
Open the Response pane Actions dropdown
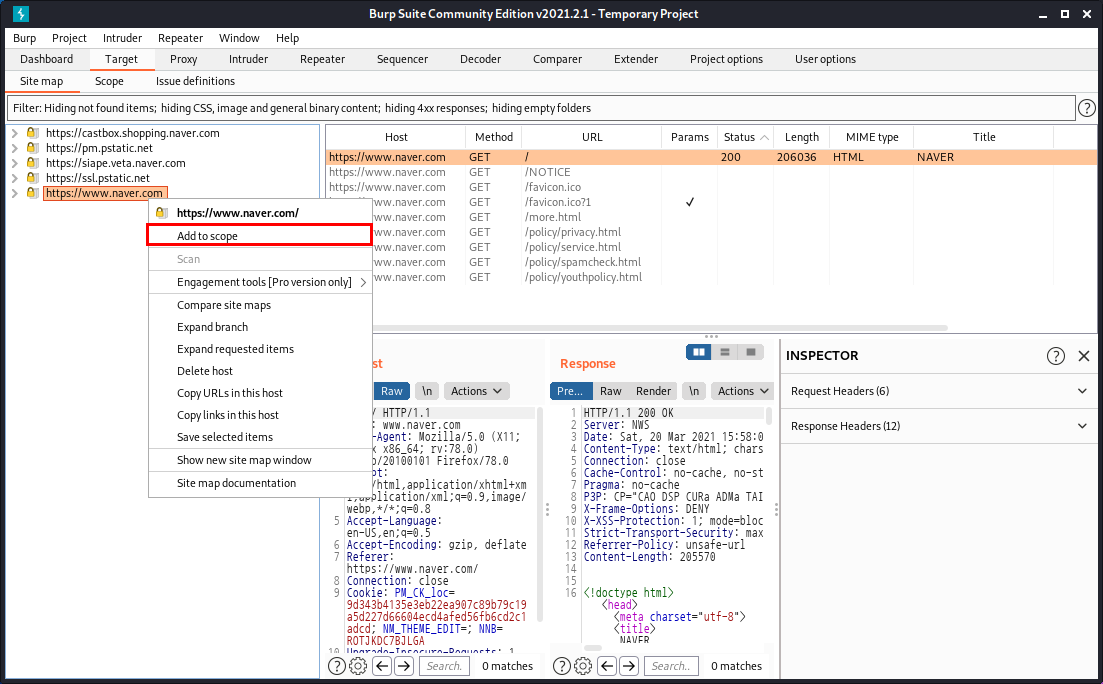744,391
